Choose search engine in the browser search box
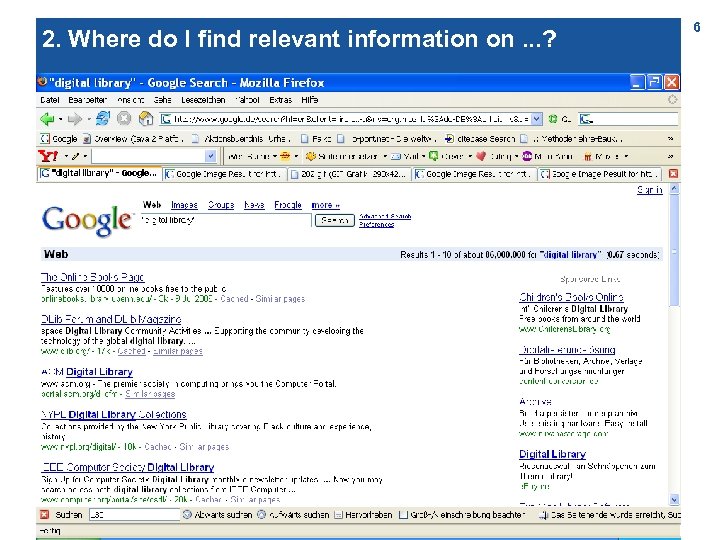Viewport: 720px width, 540px height. coord(586,119)
